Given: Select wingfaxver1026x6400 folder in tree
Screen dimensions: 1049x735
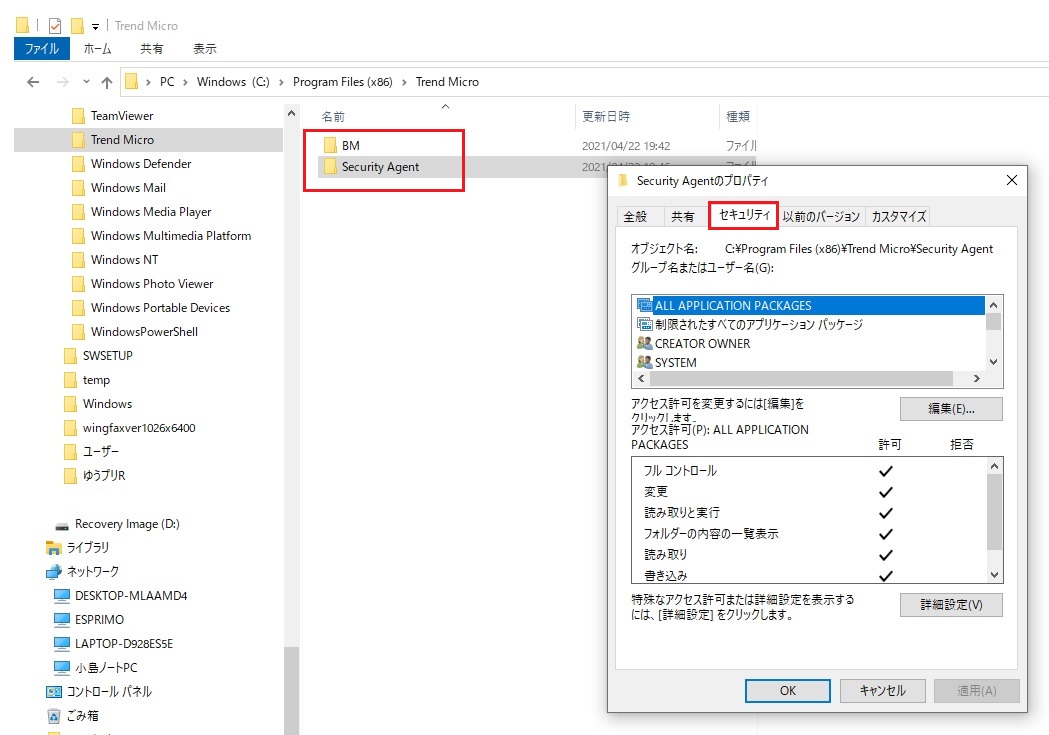Looking at the screenshot, I should (138, 428).
